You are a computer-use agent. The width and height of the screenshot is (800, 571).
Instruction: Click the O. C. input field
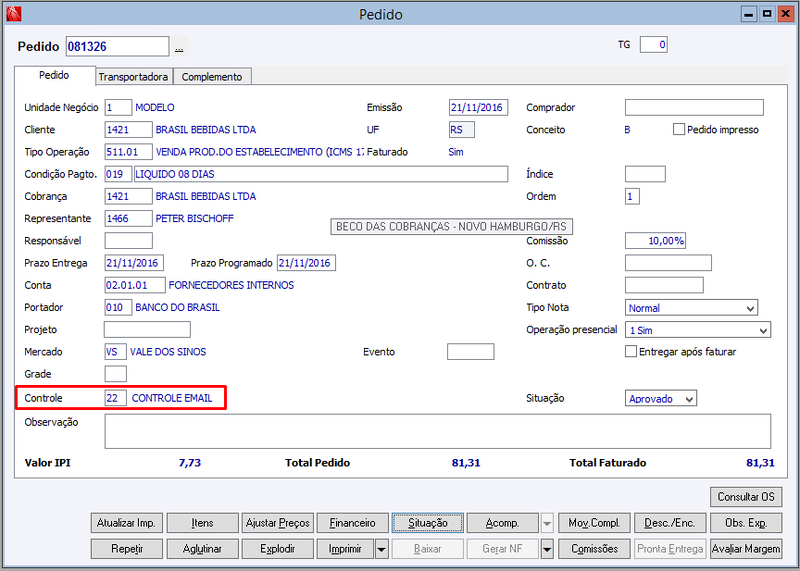point(668,263)
